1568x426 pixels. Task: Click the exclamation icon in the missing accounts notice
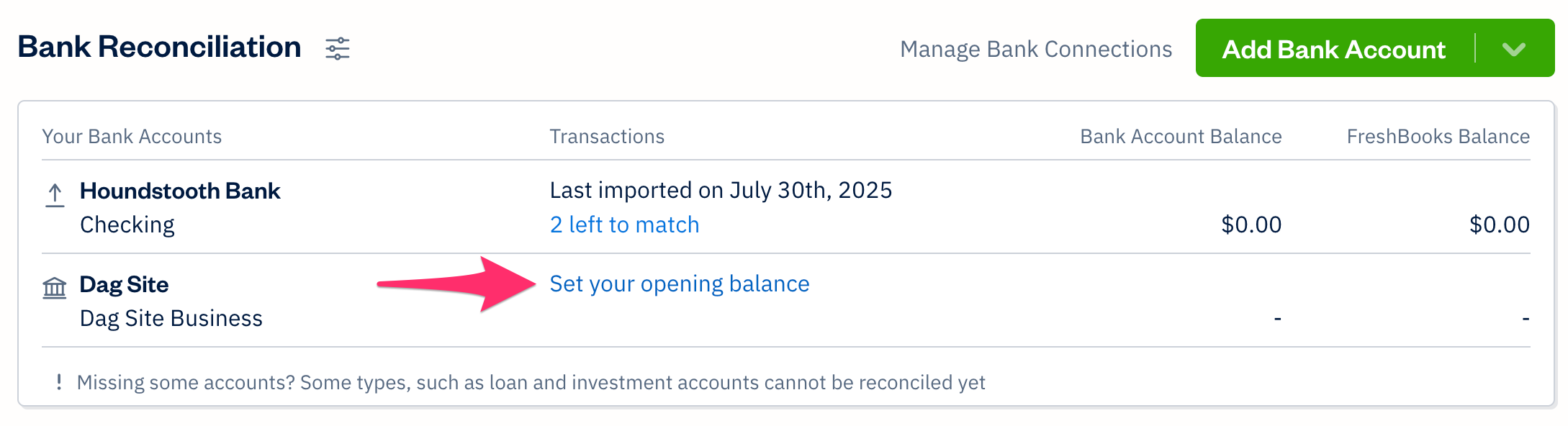(60, 381)
